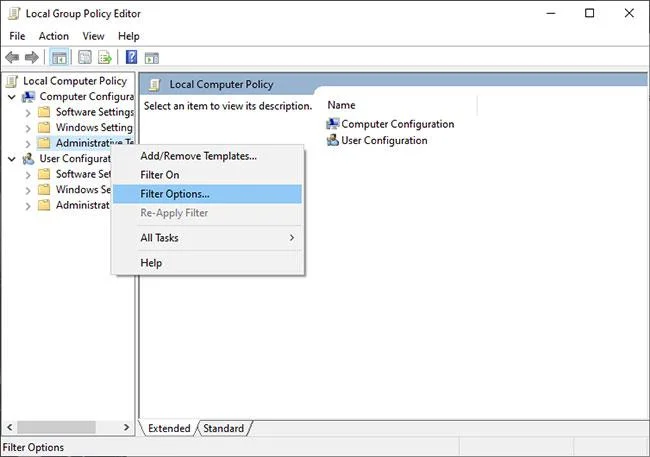
Task: Select Windows Settings under Computer Configuration
Action: tap(94, 127)
